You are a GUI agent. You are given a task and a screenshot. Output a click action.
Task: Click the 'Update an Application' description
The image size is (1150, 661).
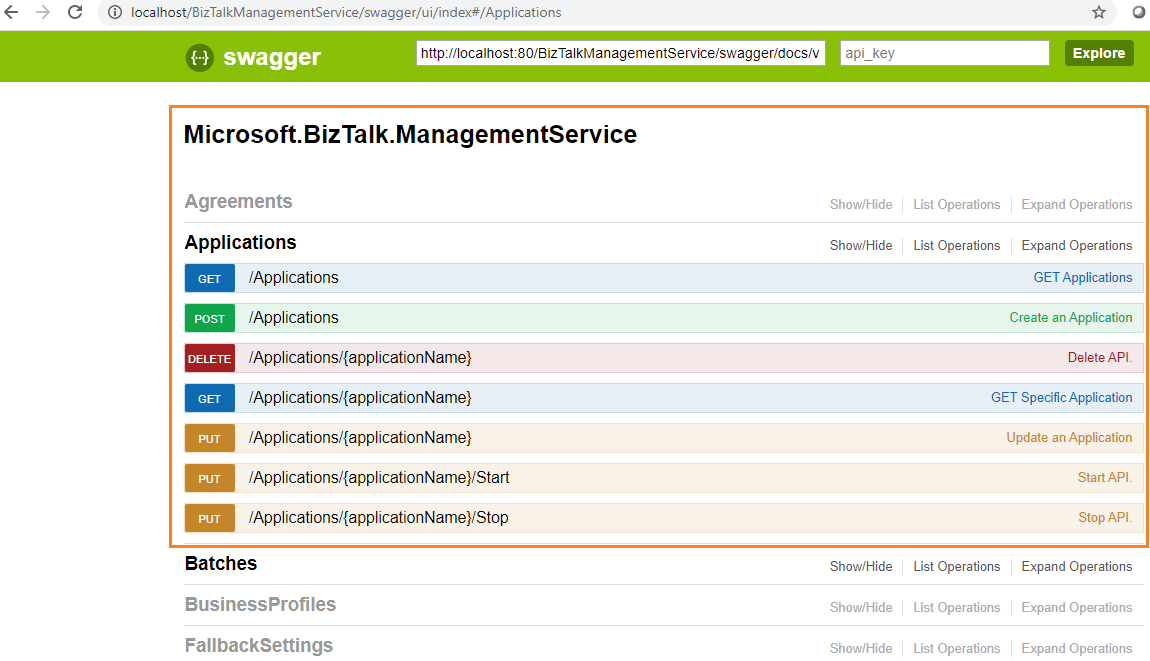point(1069,438)
